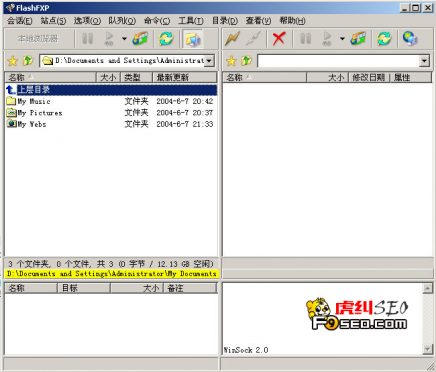Refresh the left local pane
This screenshot has height=372, width=436.
click(x=166, y=39)
